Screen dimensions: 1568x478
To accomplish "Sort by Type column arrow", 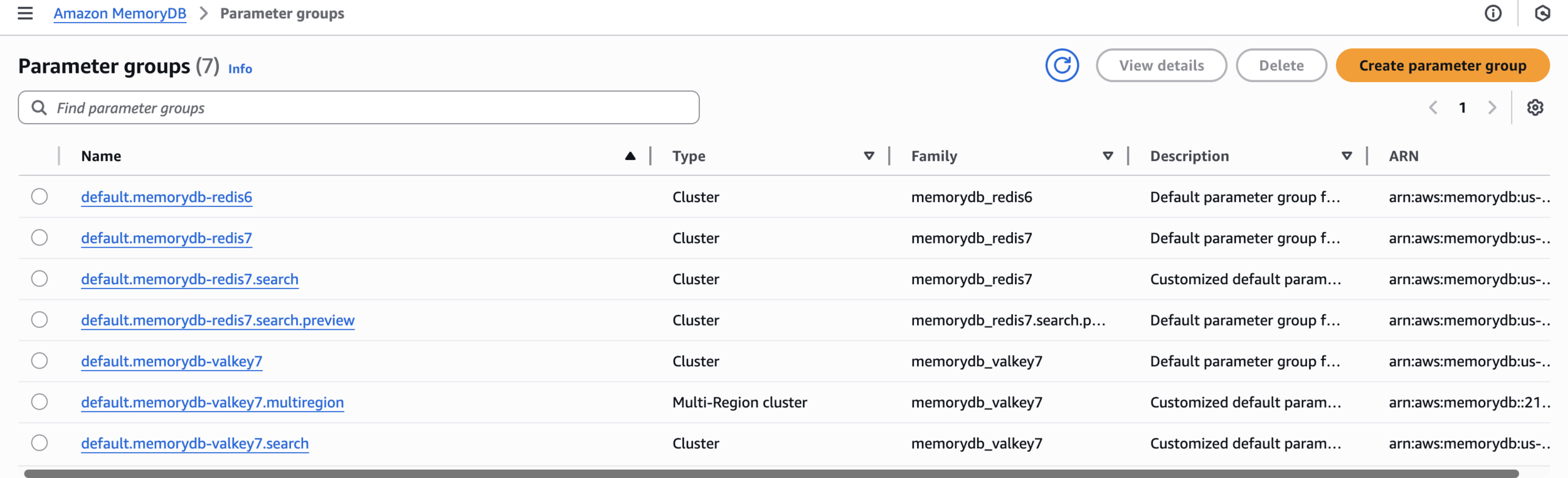I will click(x=869, y=156).
